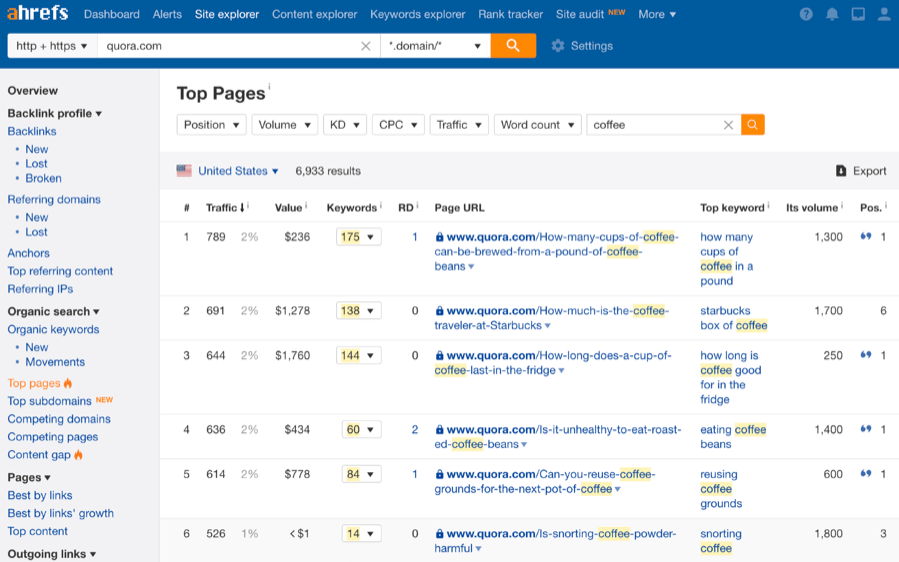Collapse the Organic search section

point(53,311)
